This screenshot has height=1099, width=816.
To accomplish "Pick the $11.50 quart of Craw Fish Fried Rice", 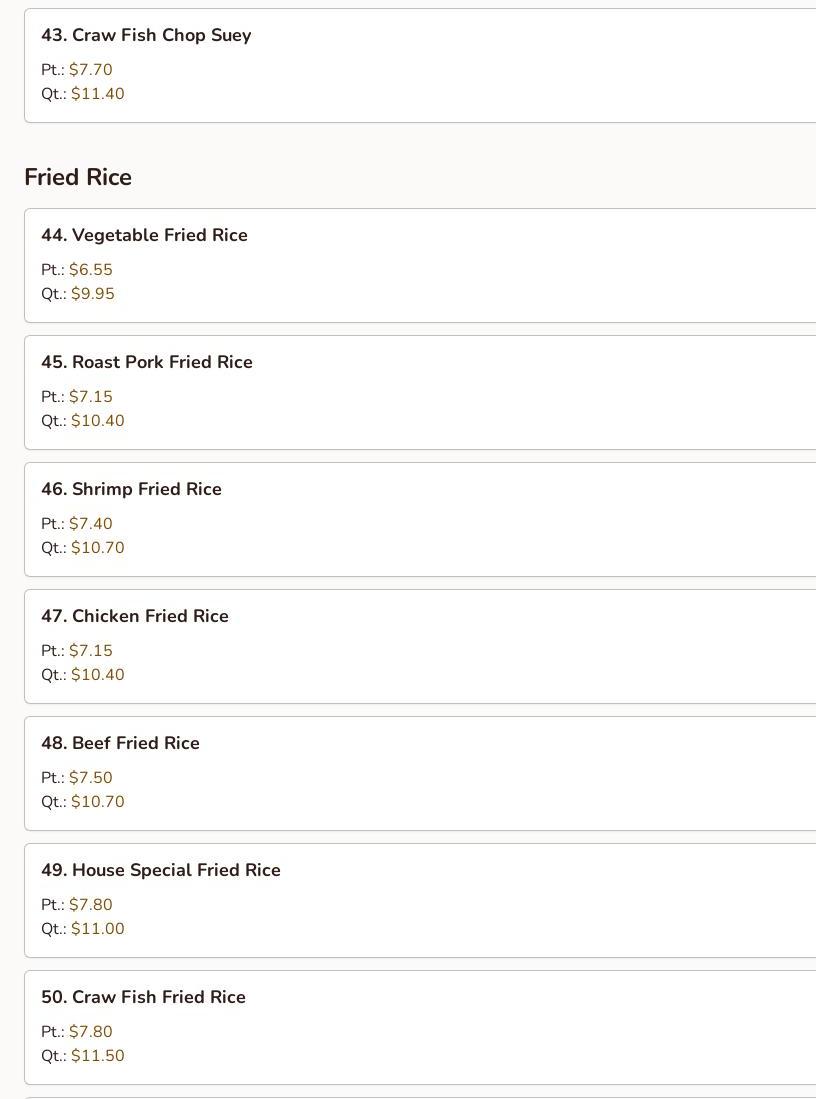I will click(98, 1056).
